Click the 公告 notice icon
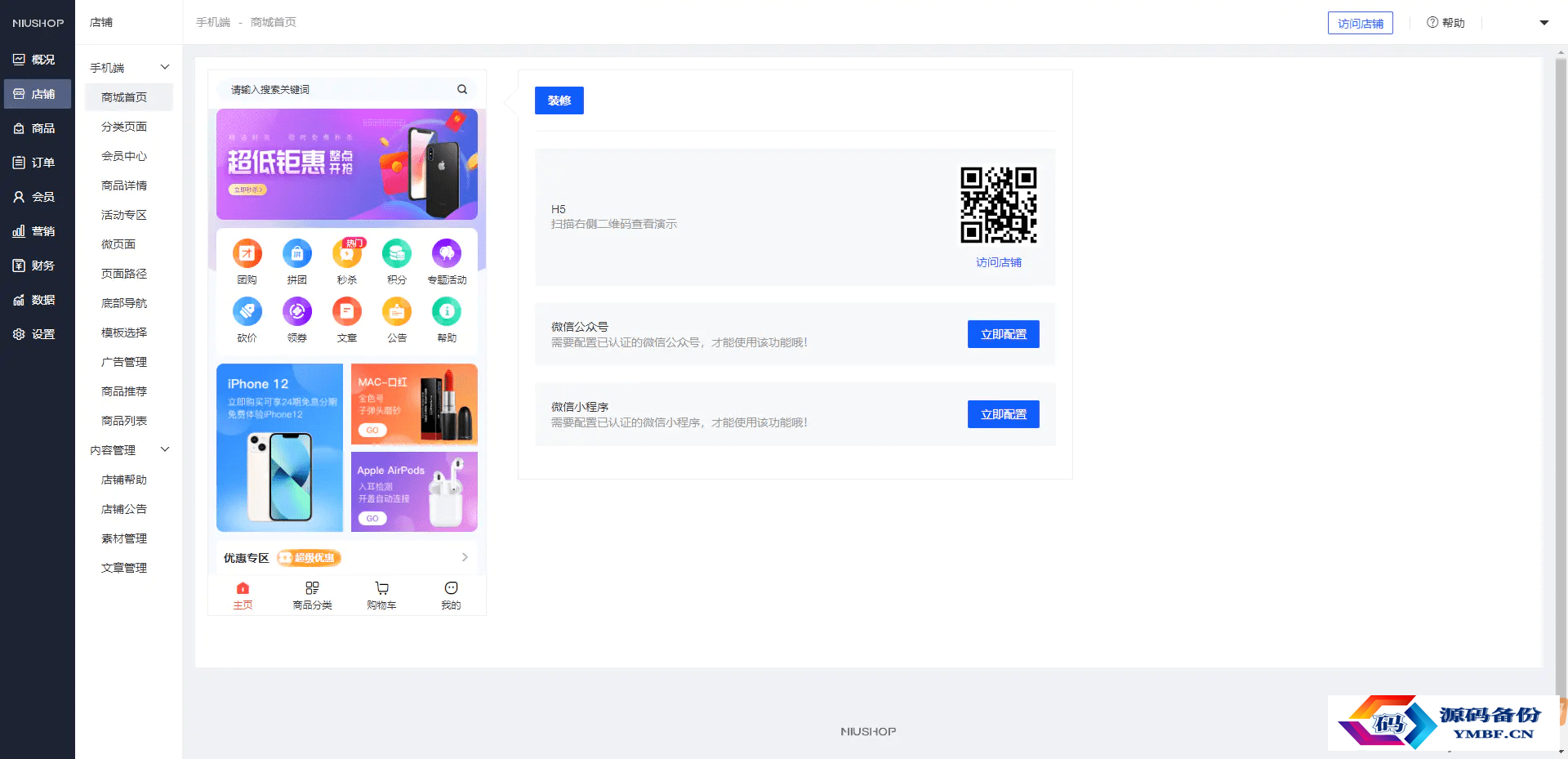The height and width of the screenshot is (759, 1568). 397,311
